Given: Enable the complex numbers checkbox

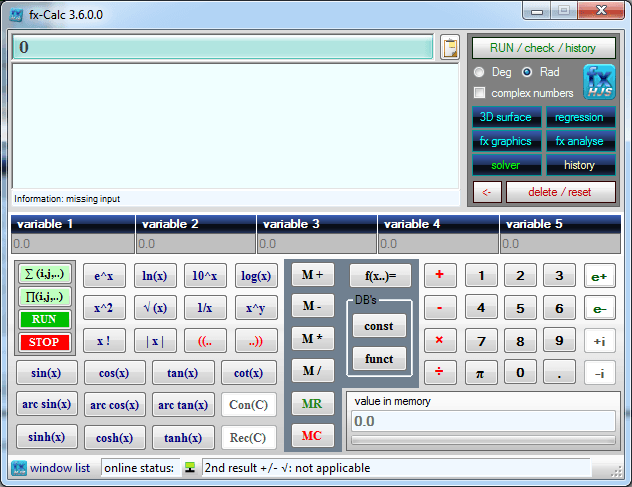Looking at the screenshot, I should 479,93.
